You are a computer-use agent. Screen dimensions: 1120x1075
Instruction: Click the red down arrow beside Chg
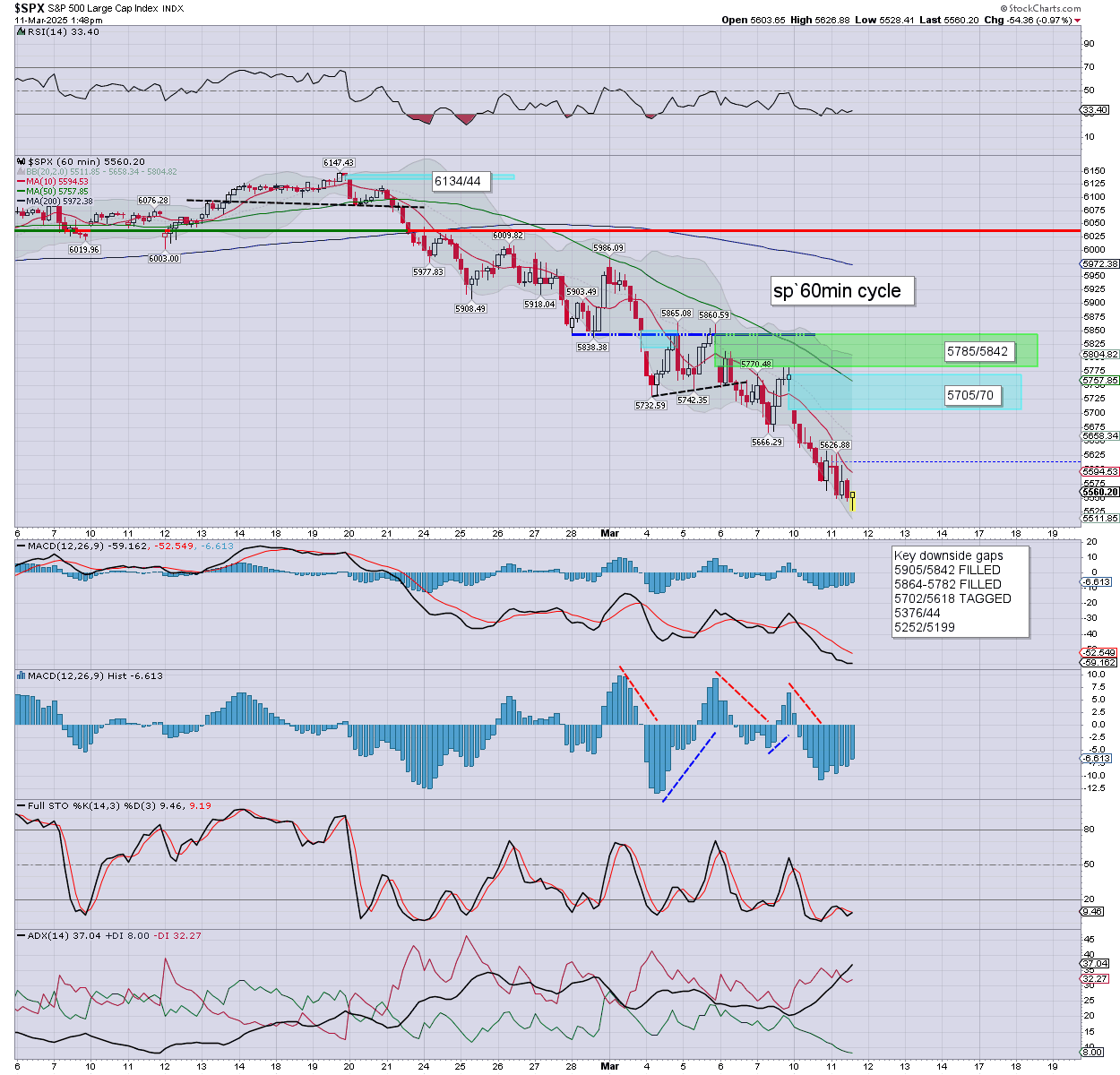(x=1078, y=20)
